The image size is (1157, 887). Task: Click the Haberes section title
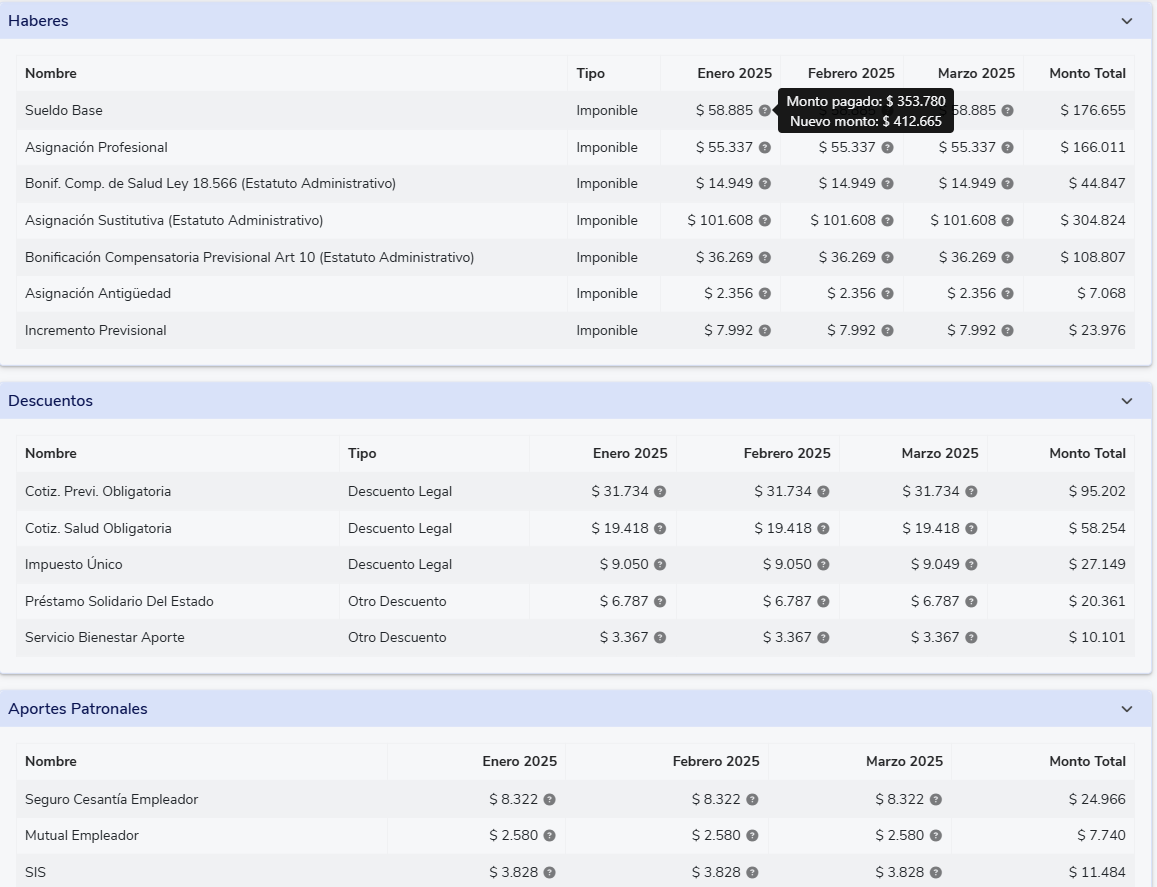38,21
